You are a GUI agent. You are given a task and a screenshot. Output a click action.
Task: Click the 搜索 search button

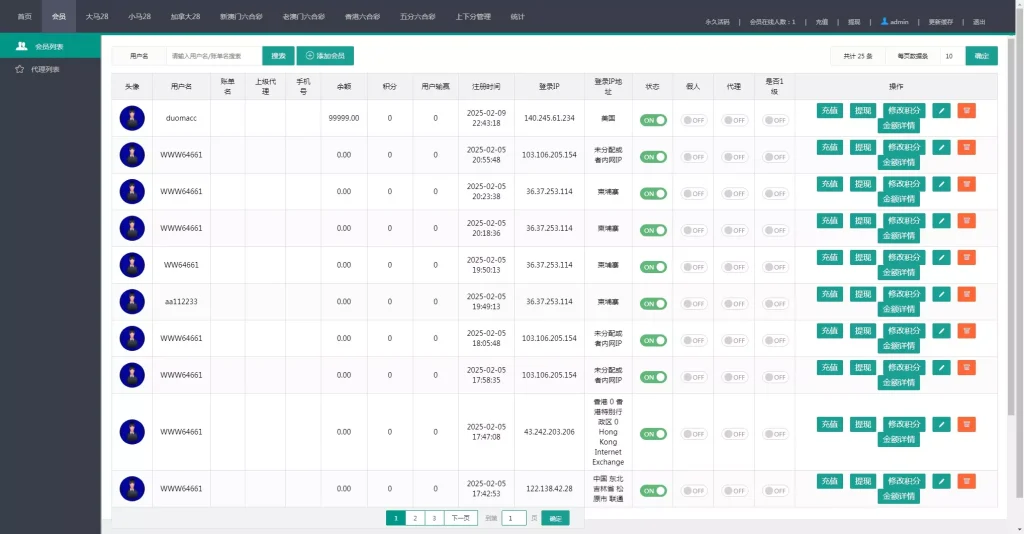[x=279, y=57]
